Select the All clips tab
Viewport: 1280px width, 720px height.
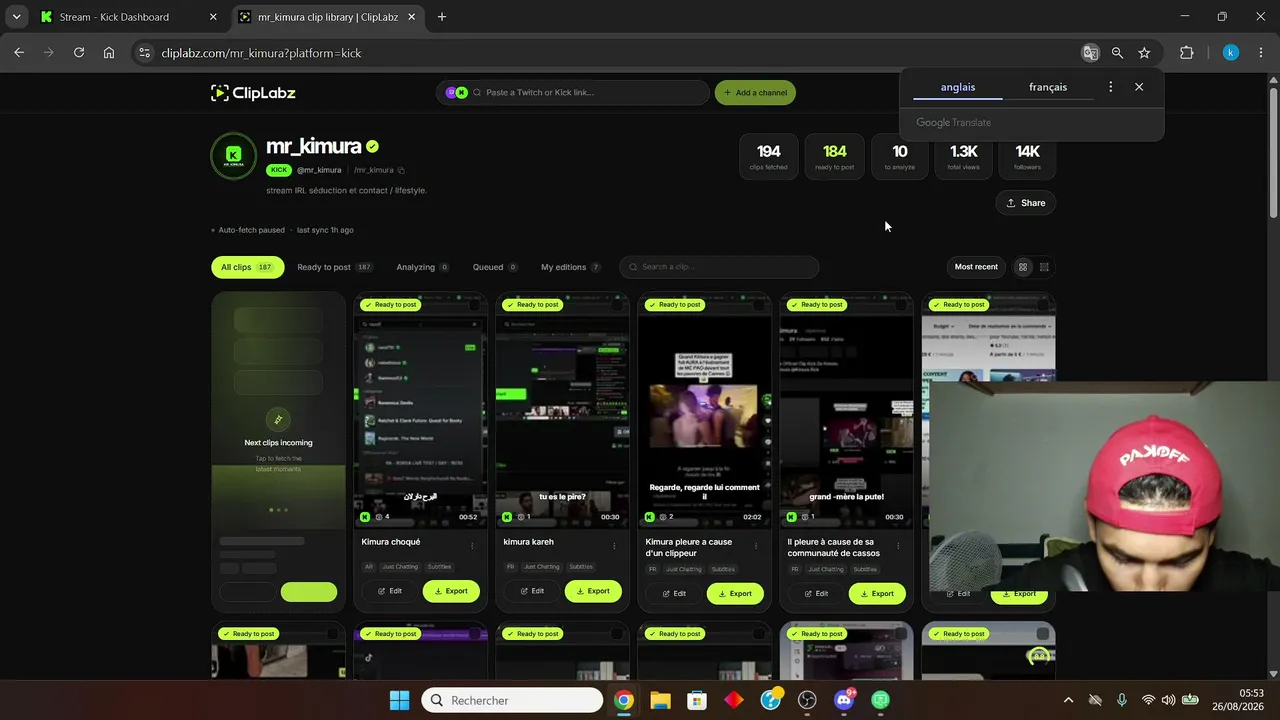[247, 267]
